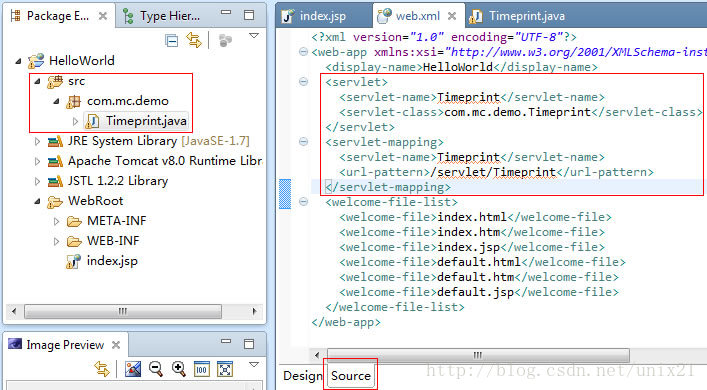Expand Apache Tomcat v8.0 Runtime Library

37,161
